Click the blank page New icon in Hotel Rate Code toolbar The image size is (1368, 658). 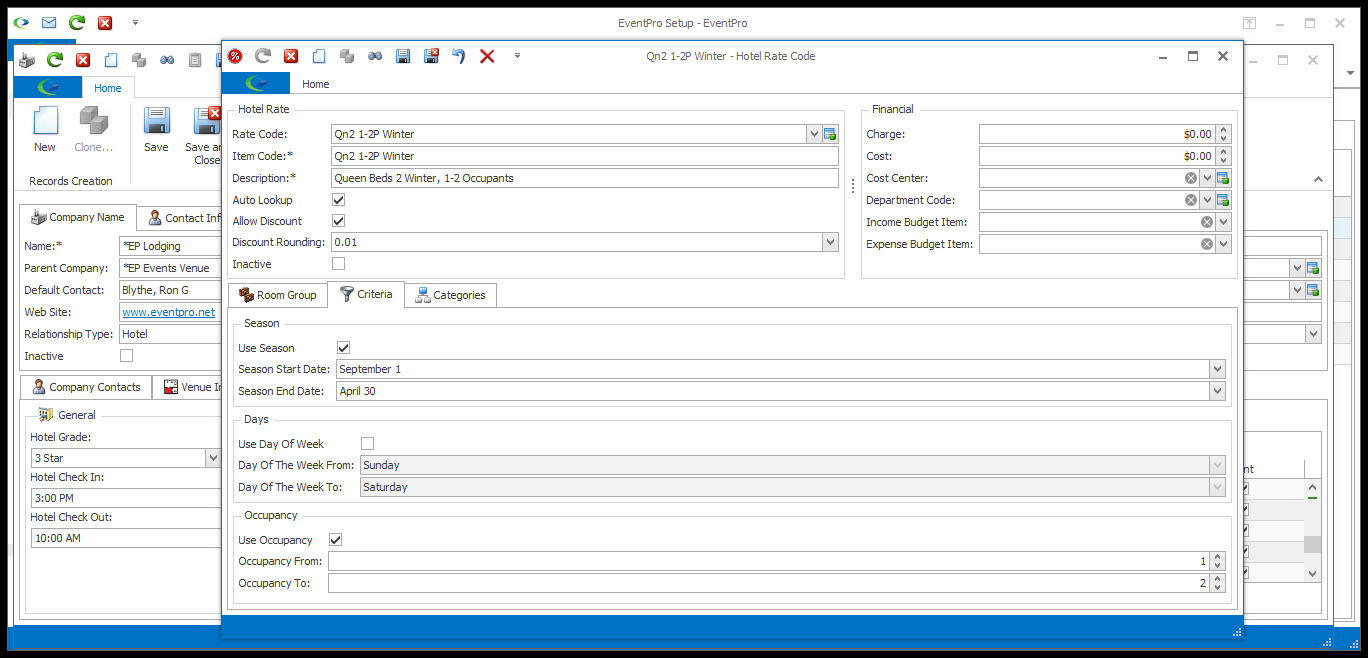319,57
